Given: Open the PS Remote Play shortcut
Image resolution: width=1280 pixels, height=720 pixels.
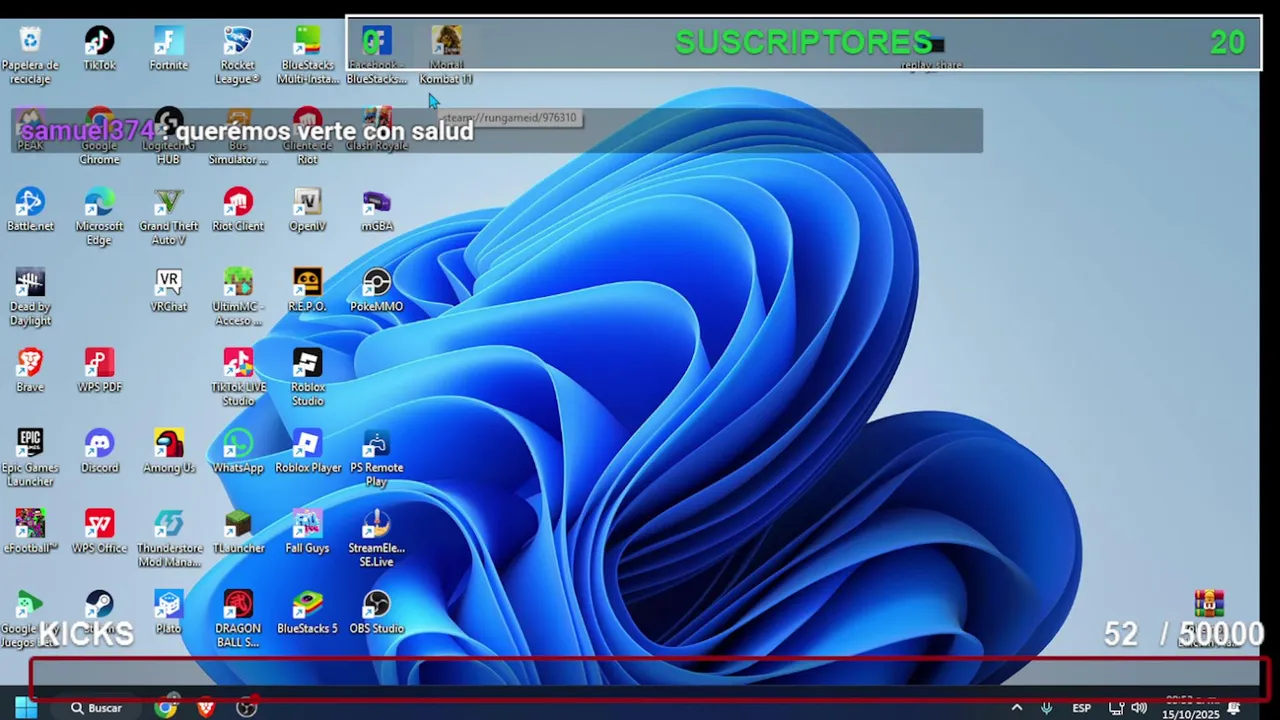Looking at the screenshot, I should click(x=376, y=458).
